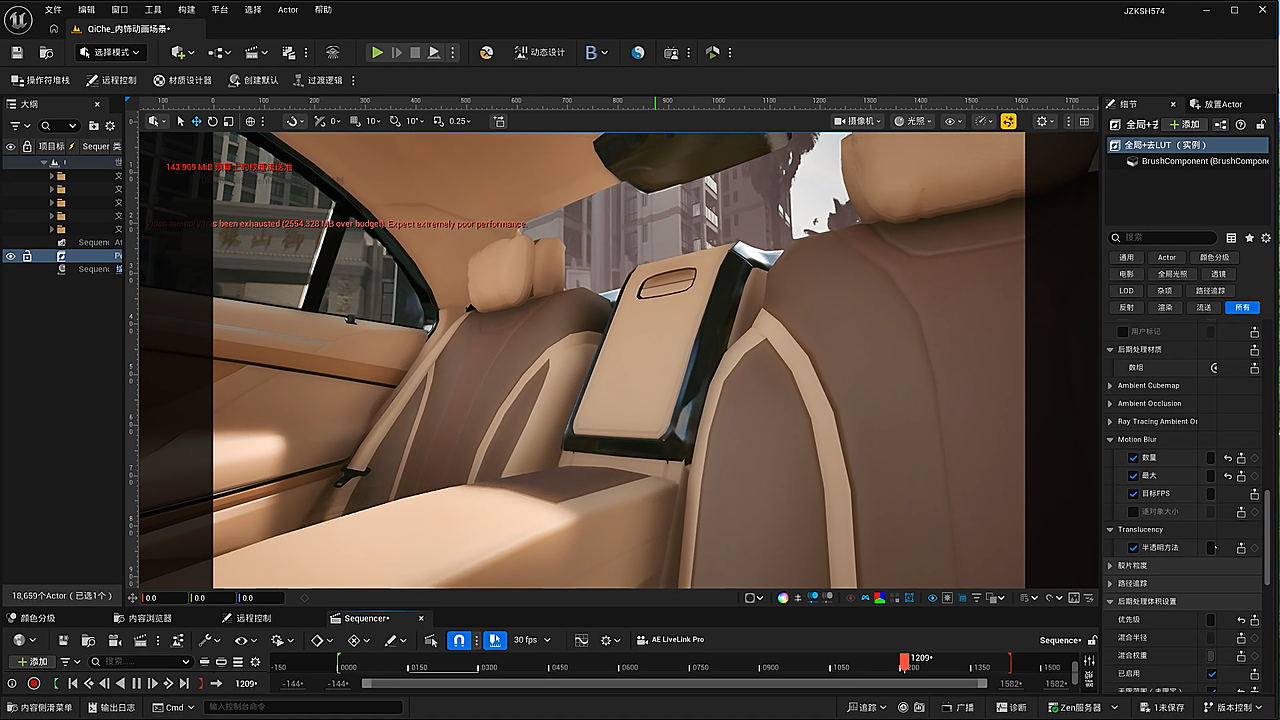Viewport: 1280px width, 720px height.
Task: Switch to the 放置Actor tab
Action: [x=1217, y=104]
